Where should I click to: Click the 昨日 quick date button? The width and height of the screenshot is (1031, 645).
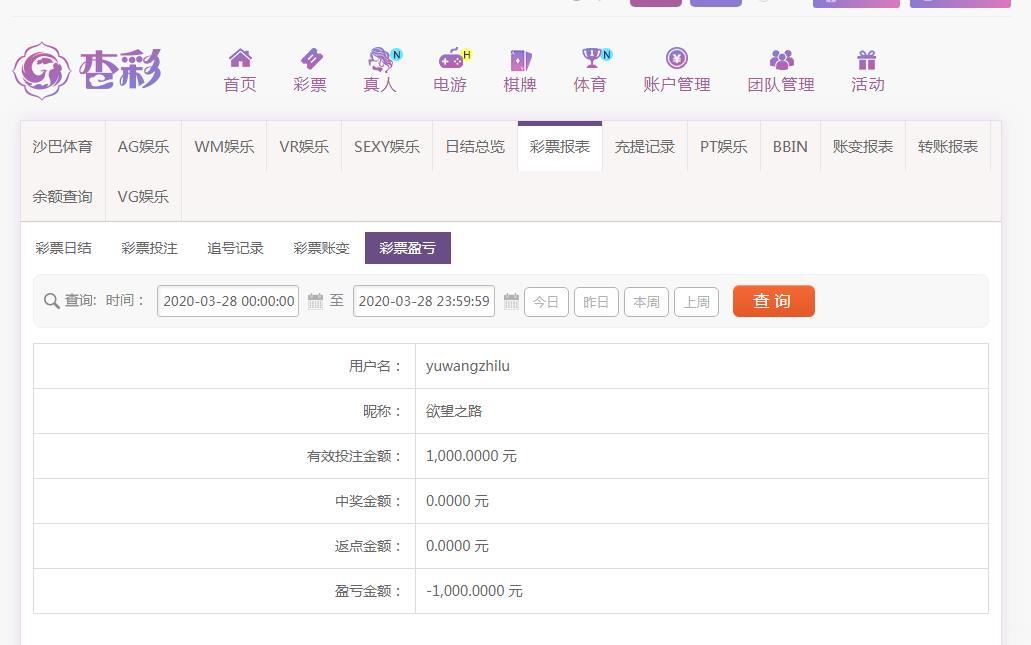[x=596, y=302]
